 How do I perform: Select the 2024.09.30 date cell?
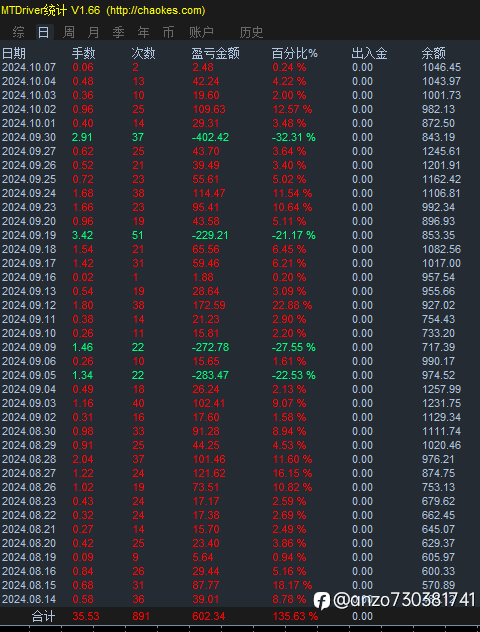point(29,137)
